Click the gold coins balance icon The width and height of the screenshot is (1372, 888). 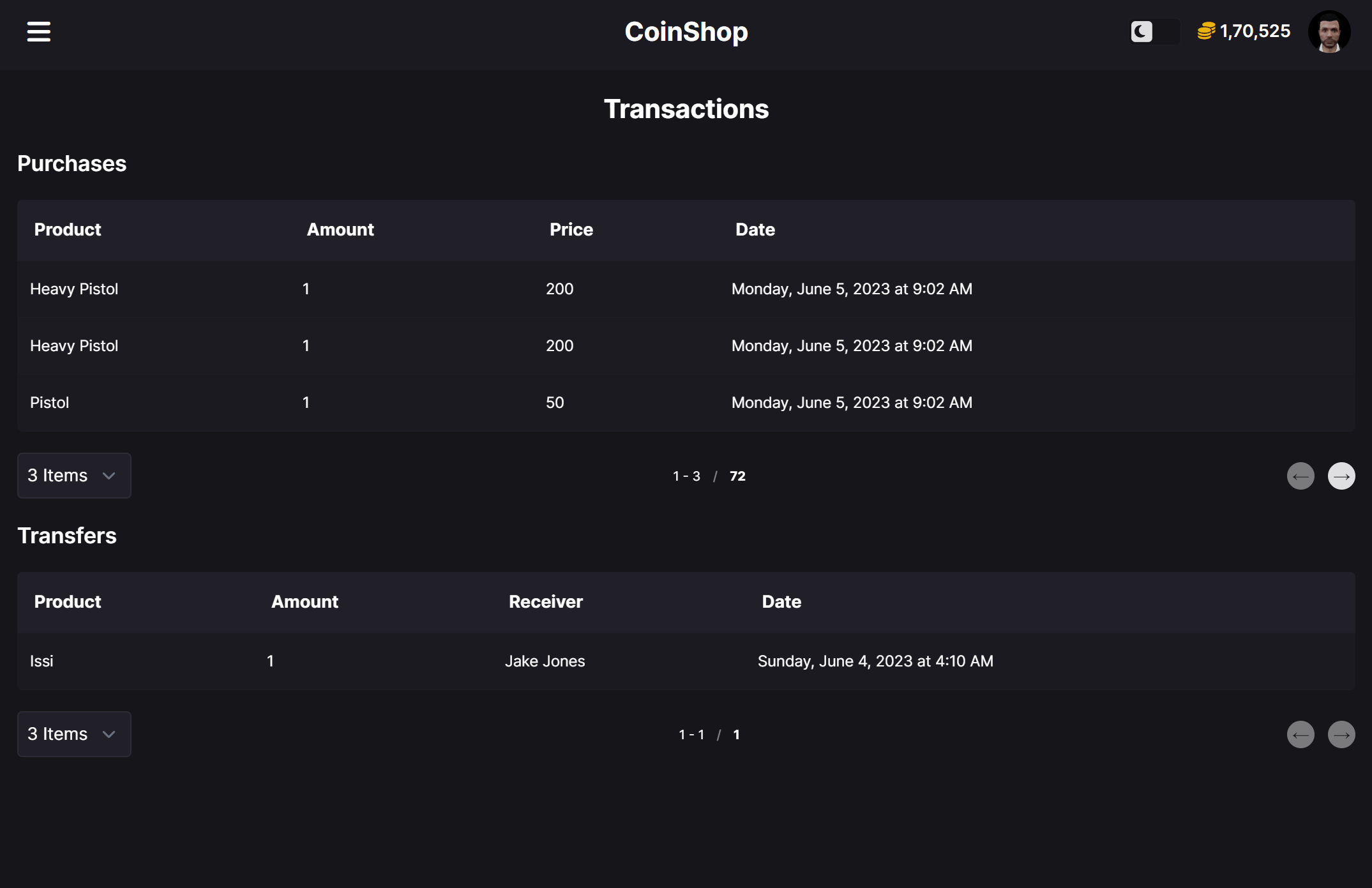(x=1206, y=31)
